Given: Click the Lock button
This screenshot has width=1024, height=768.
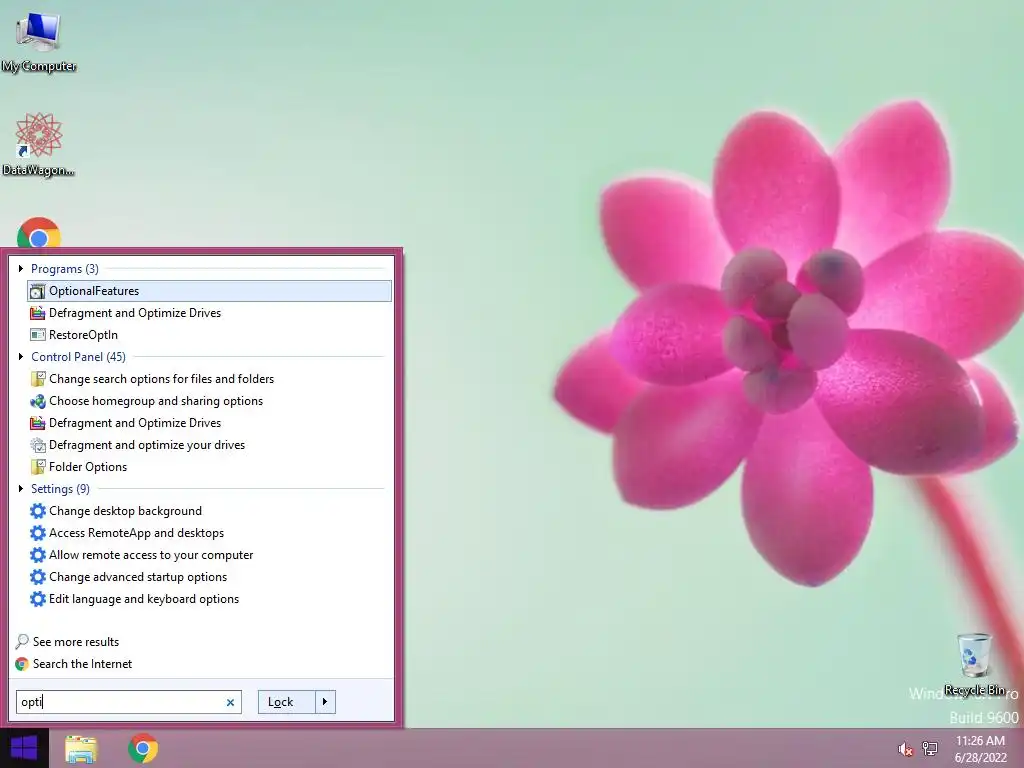Looking at the screenshot, I should [287, 702].
